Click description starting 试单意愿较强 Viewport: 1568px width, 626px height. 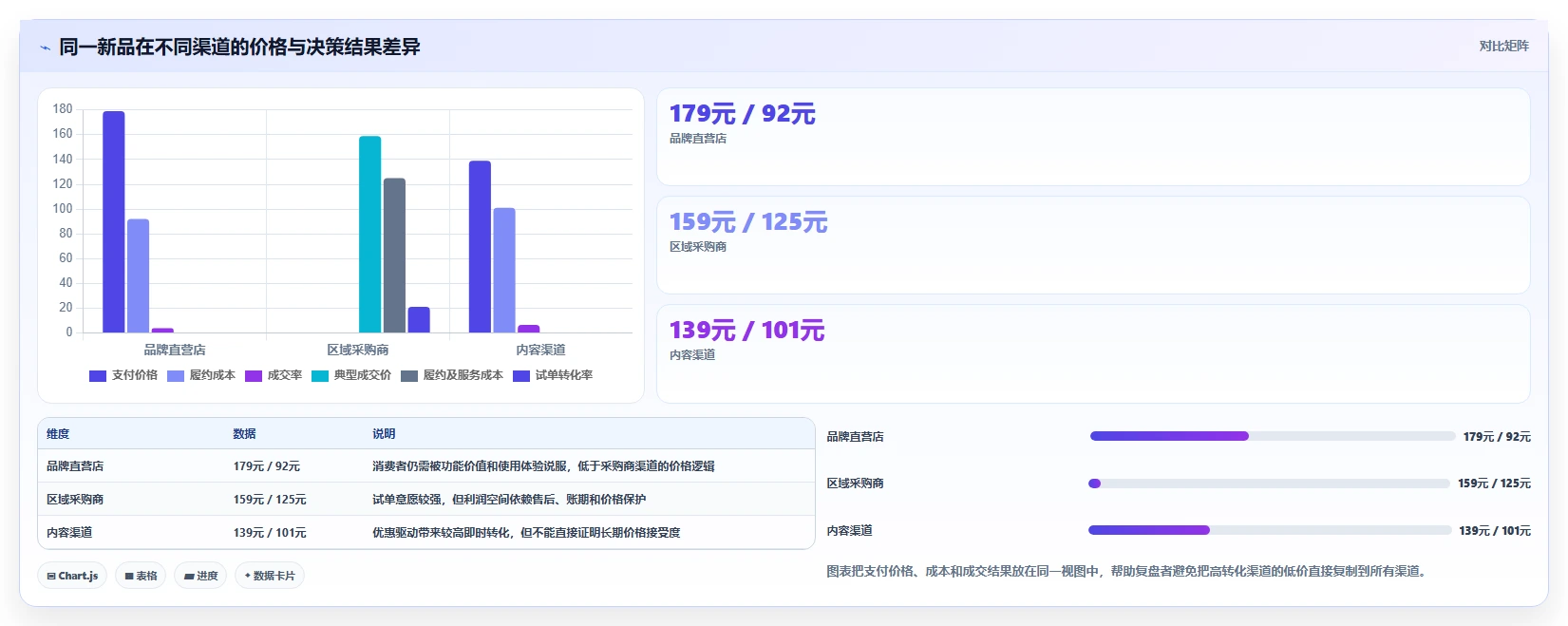point(509,500)
